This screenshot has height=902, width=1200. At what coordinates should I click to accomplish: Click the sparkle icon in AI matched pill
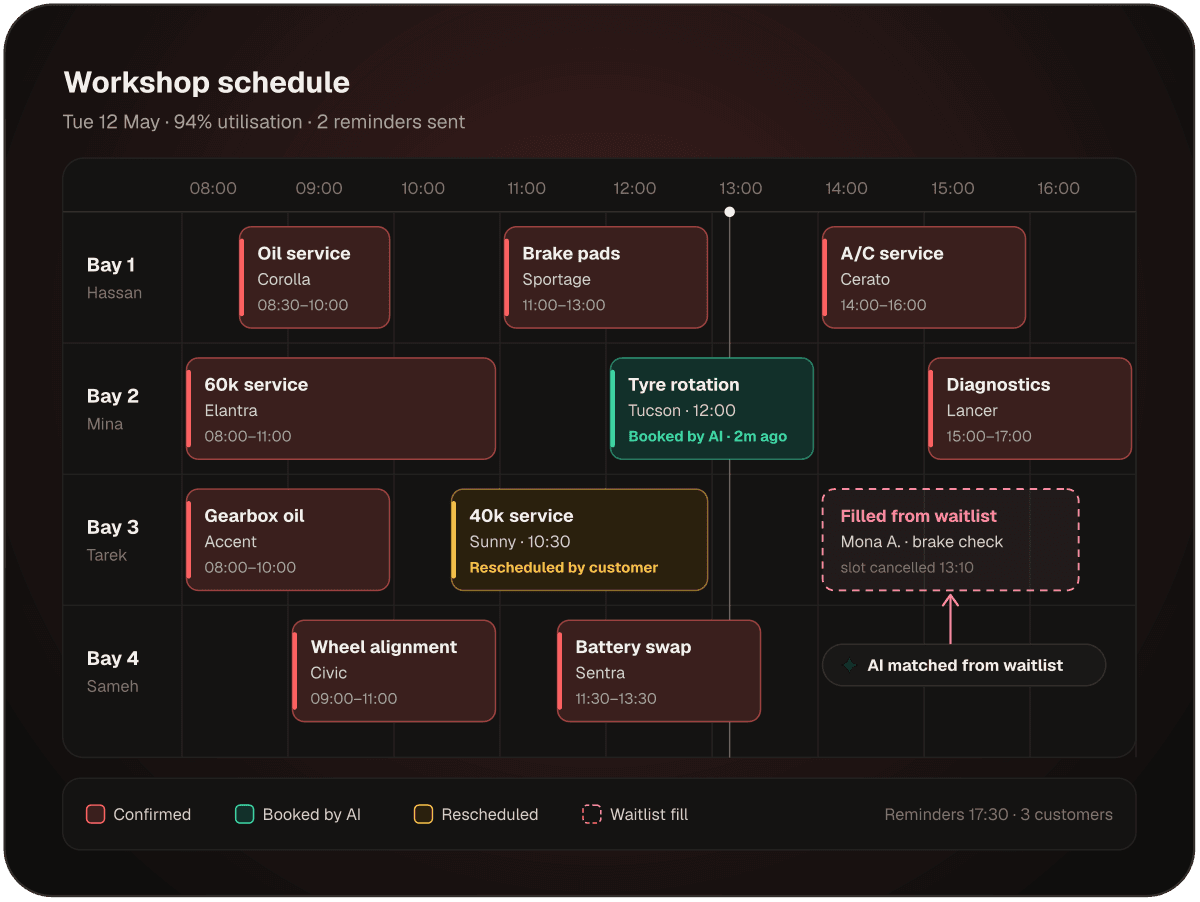(850, 665)
